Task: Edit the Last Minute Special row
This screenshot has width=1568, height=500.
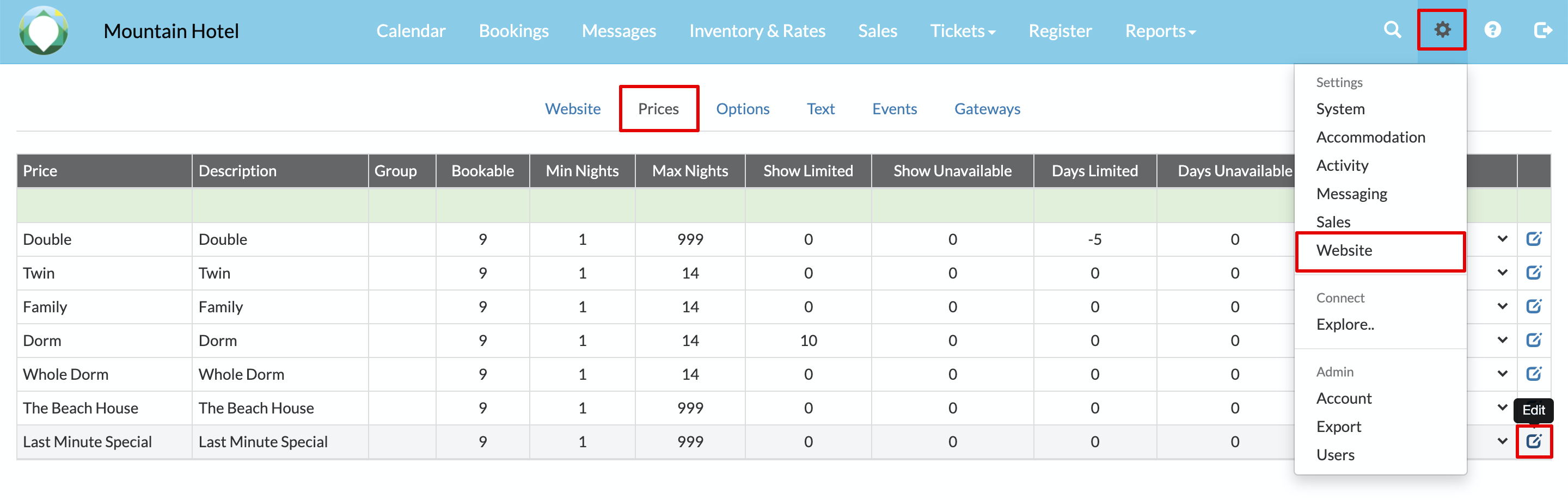Action: 1533,442
